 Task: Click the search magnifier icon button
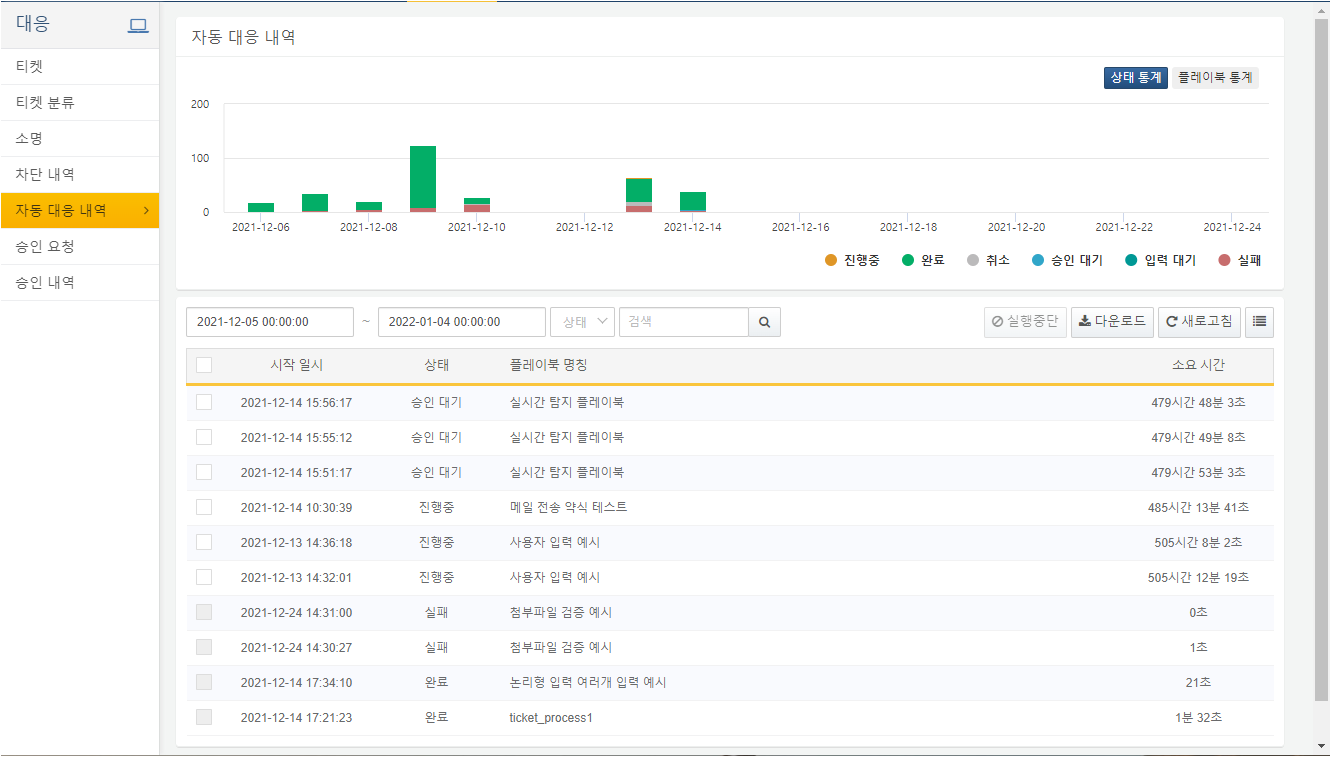(765, 322)
